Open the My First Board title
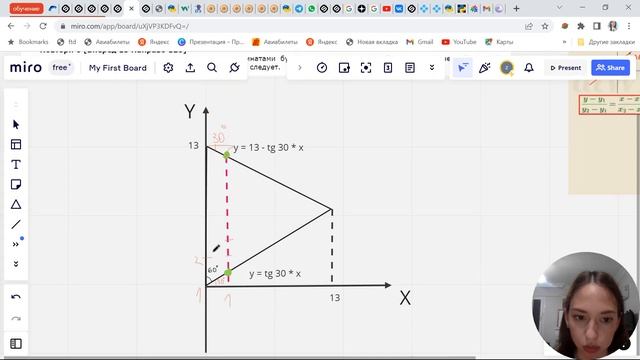 click(x=118, y=68)
